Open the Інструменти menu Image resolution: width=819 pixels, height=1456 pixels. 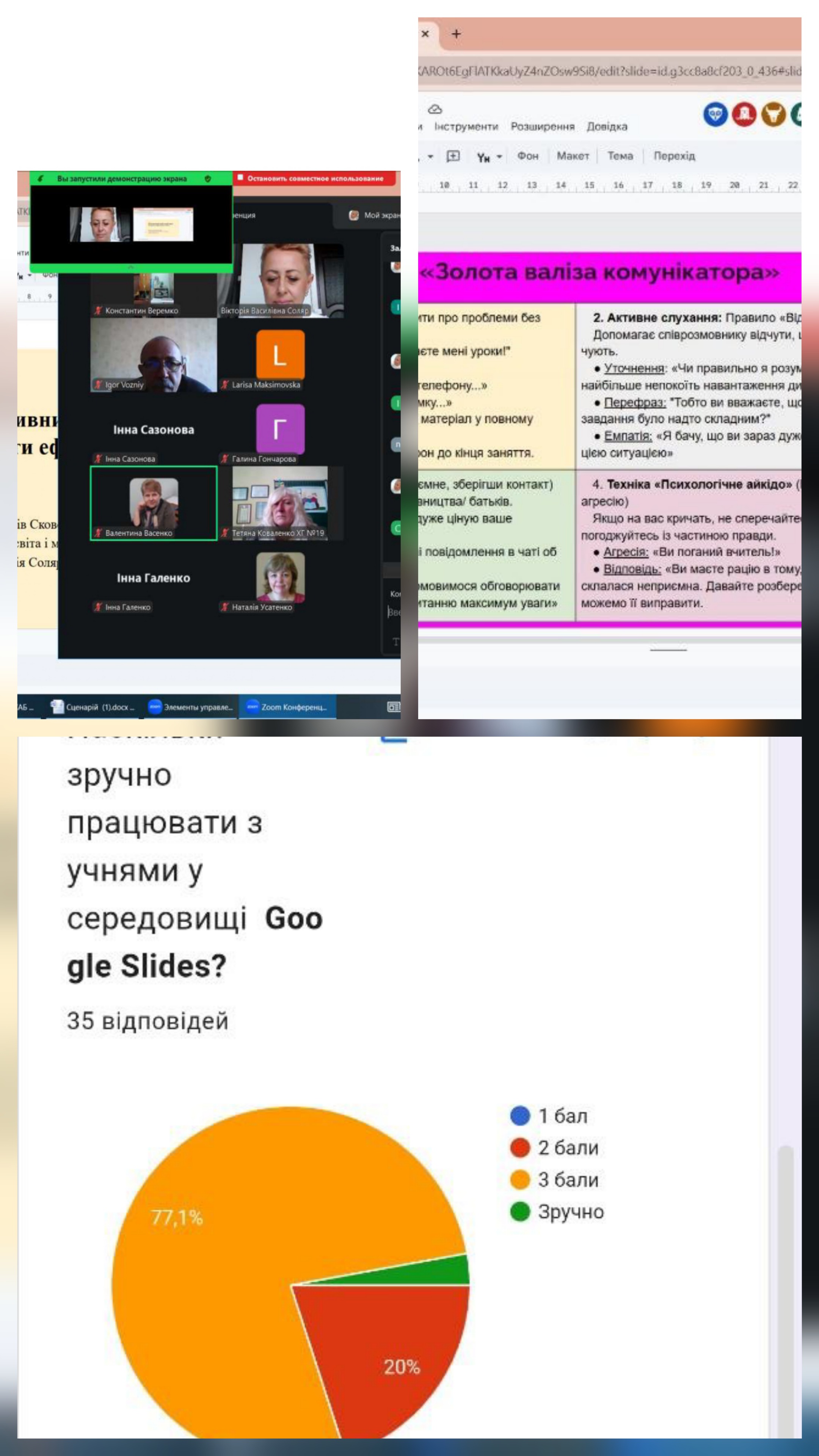pos(466,127)
